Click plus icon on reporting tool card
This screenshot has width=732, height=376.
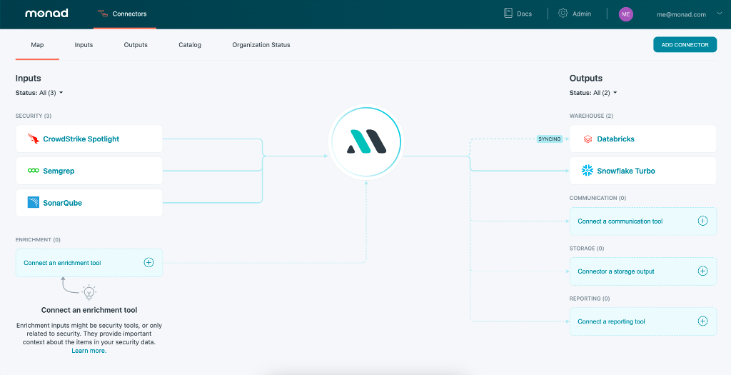(703, 321)
